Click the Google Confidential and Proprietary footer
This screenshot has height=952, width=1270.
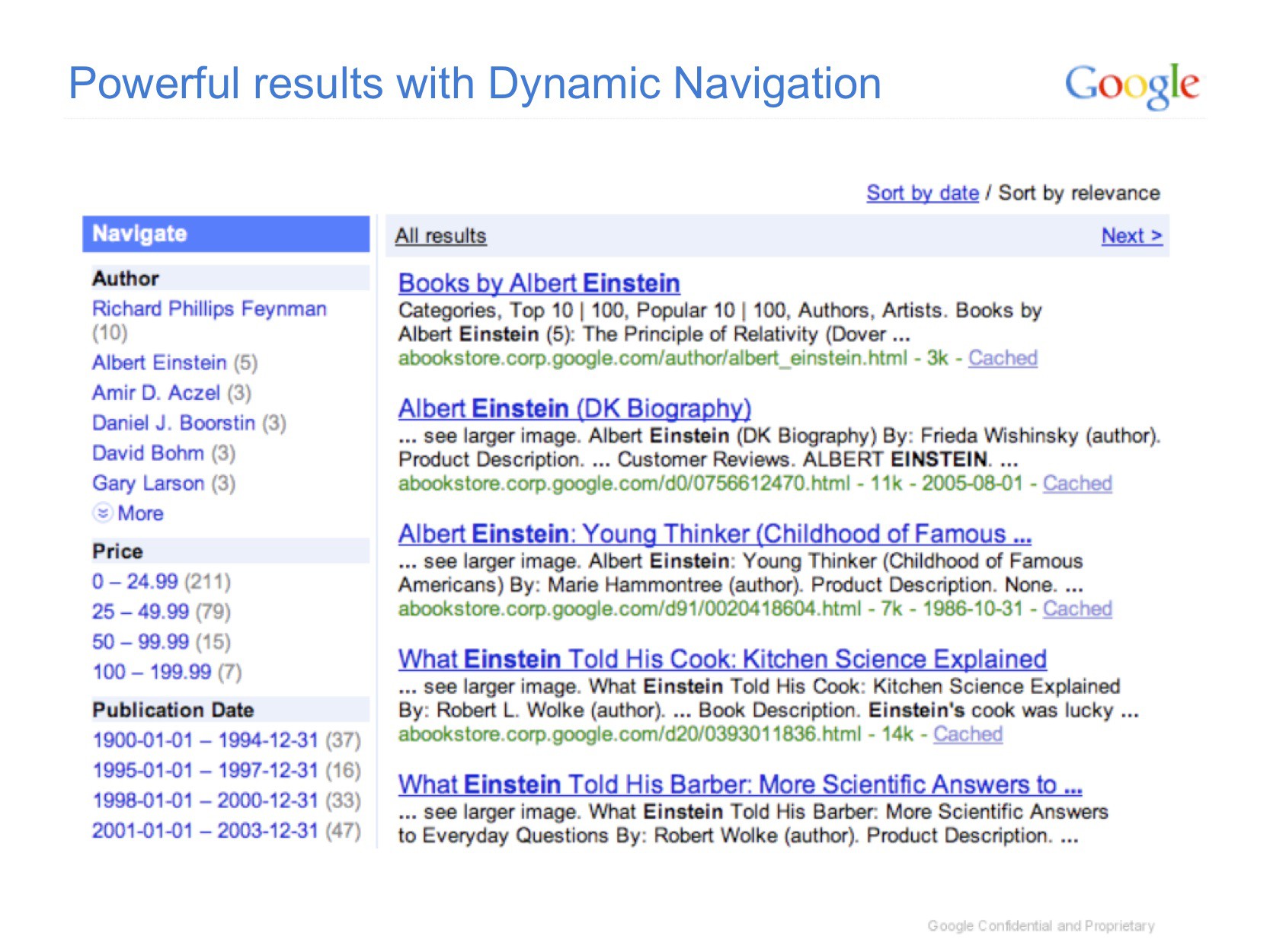(x=1041, y=926)
